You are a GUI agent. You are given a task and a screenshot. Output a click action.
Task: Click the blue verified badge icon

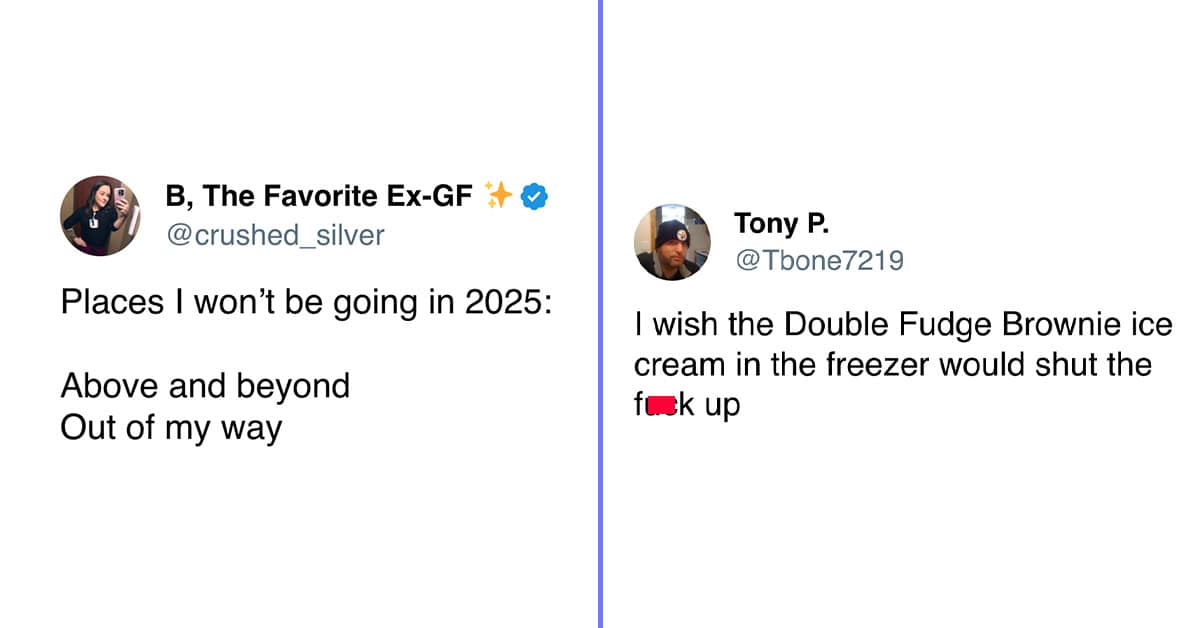(x=535, y=195)
